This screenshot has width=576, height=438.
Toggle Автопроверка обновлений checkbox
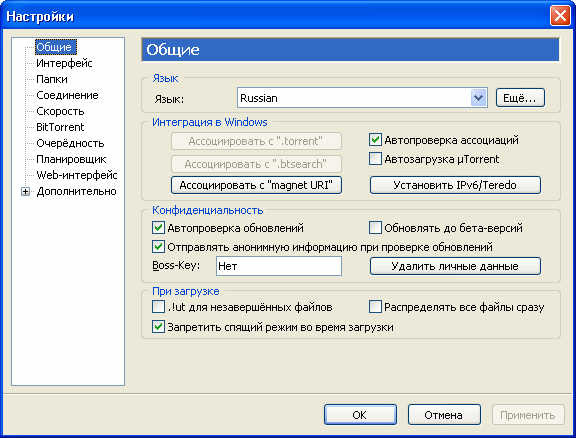point(158,228)
